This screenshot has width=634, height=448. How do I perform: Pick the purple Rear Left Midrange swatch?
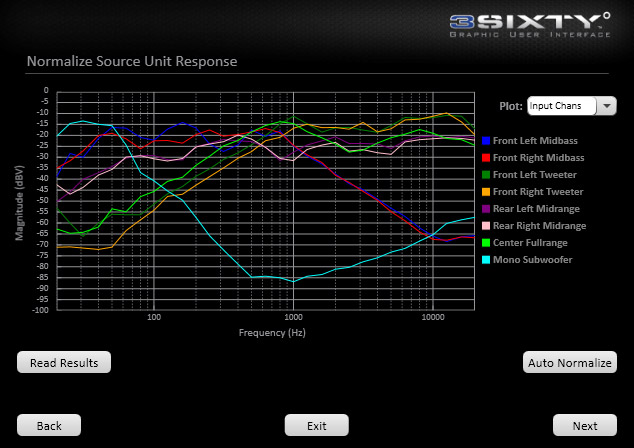(486, 209)
